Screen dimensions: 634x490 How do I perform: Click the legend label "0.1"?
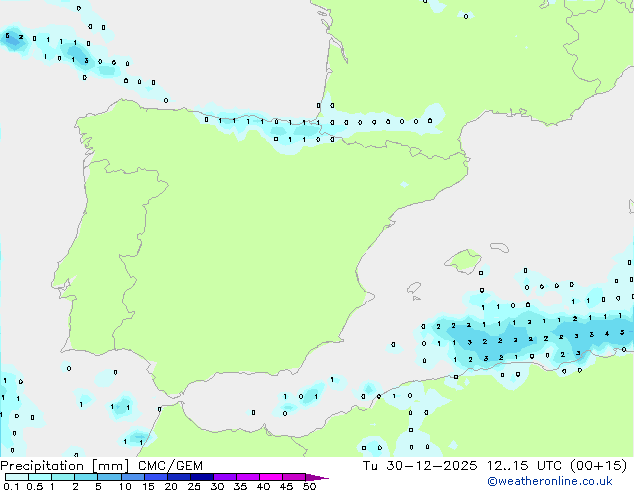(x=11, y=486)
